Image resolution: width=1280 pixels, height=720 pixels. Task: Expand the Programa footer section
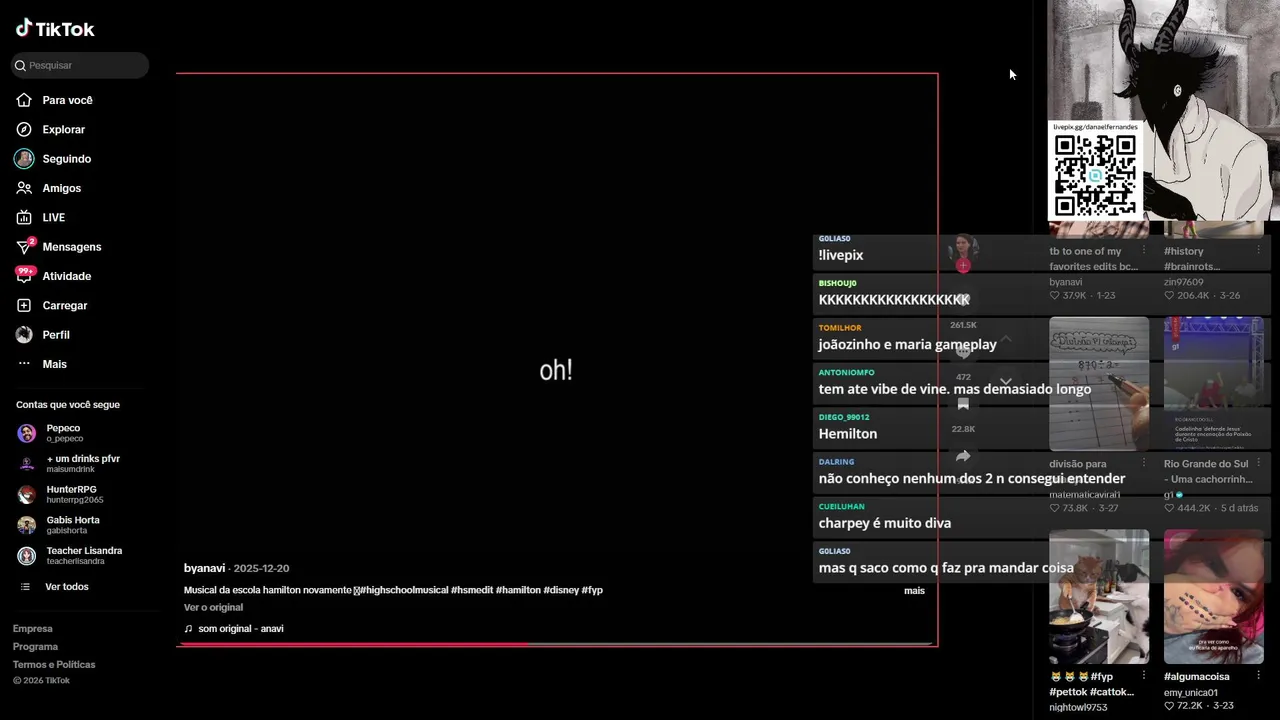(x=35, y=647)
